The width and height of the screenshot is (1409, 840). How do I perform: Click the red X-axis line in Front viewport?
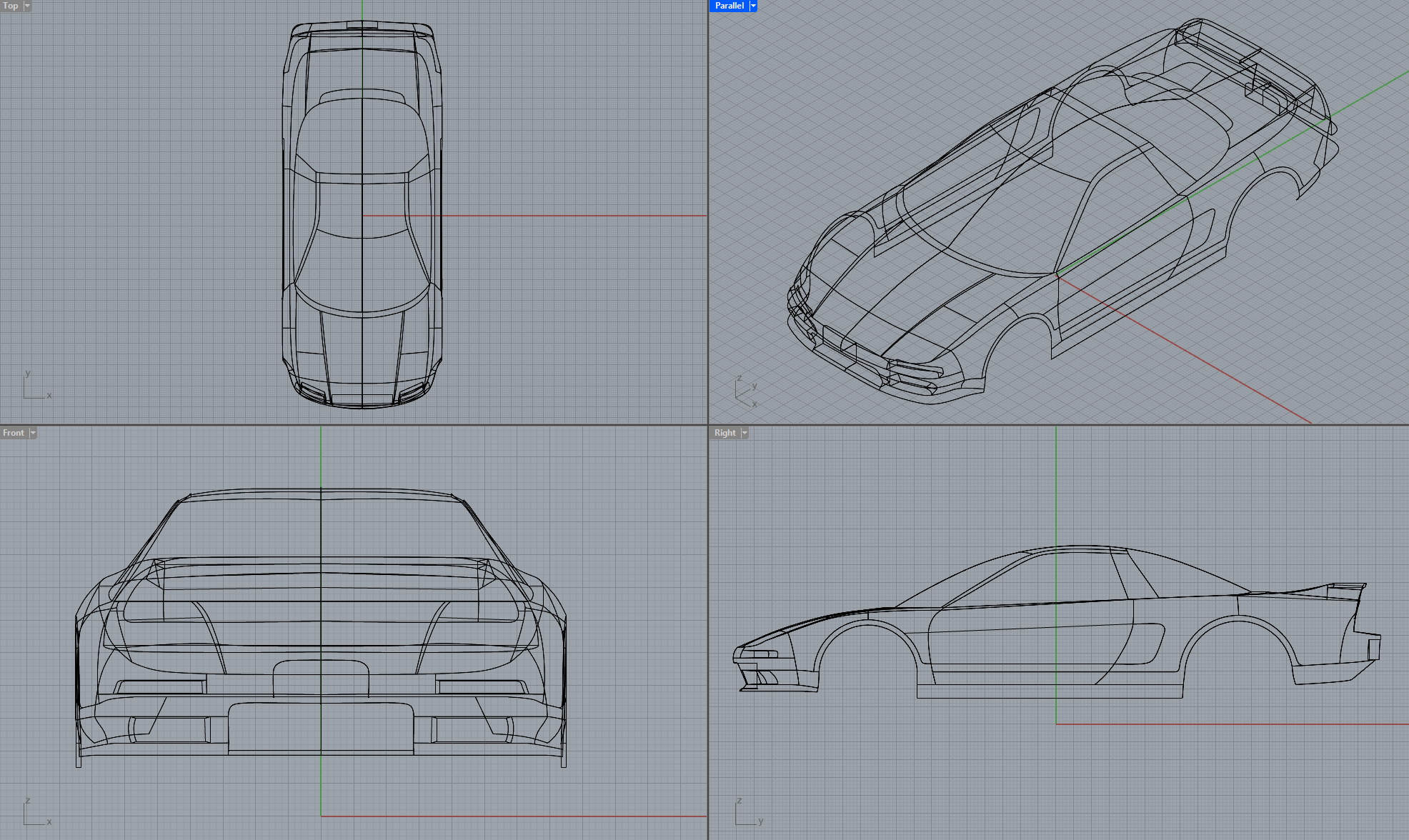point(514,816)
